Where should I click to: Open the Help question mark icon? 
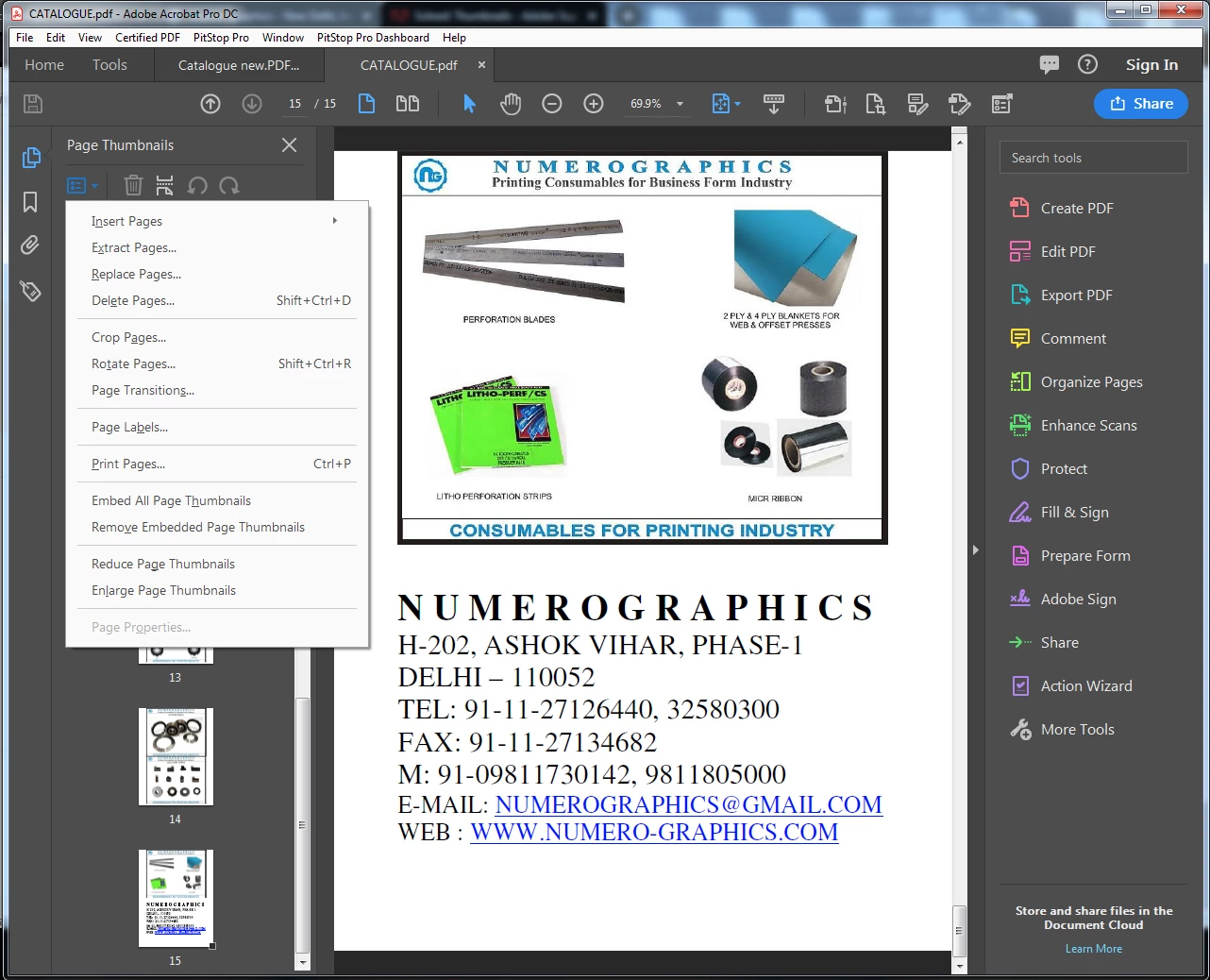click(1088, 64)
